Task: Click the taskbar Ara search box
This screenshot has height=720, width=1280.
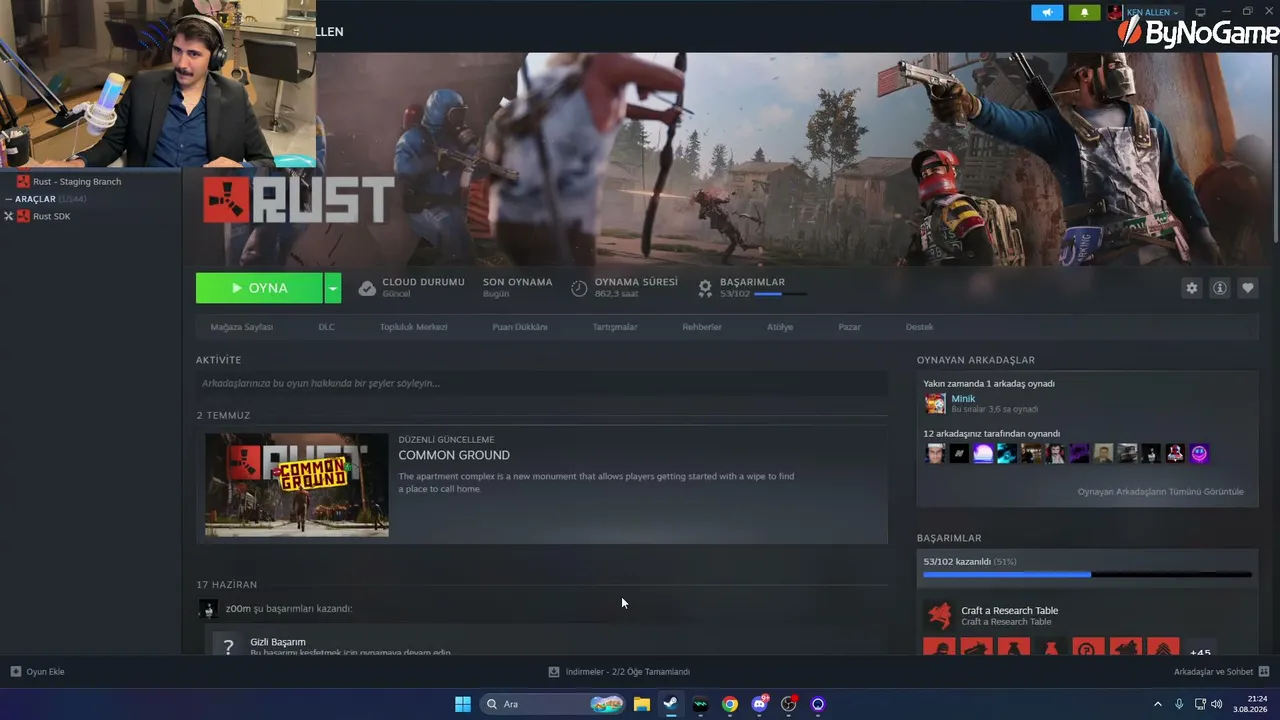Action: coord(552,704)
